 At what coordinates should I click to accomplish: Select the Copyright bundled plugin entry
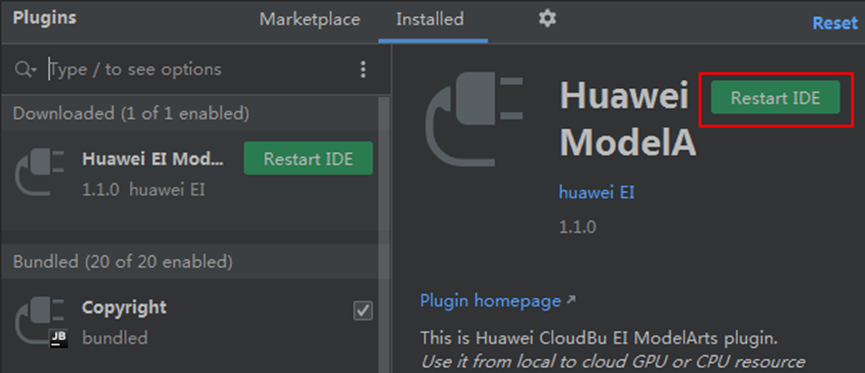189,322
